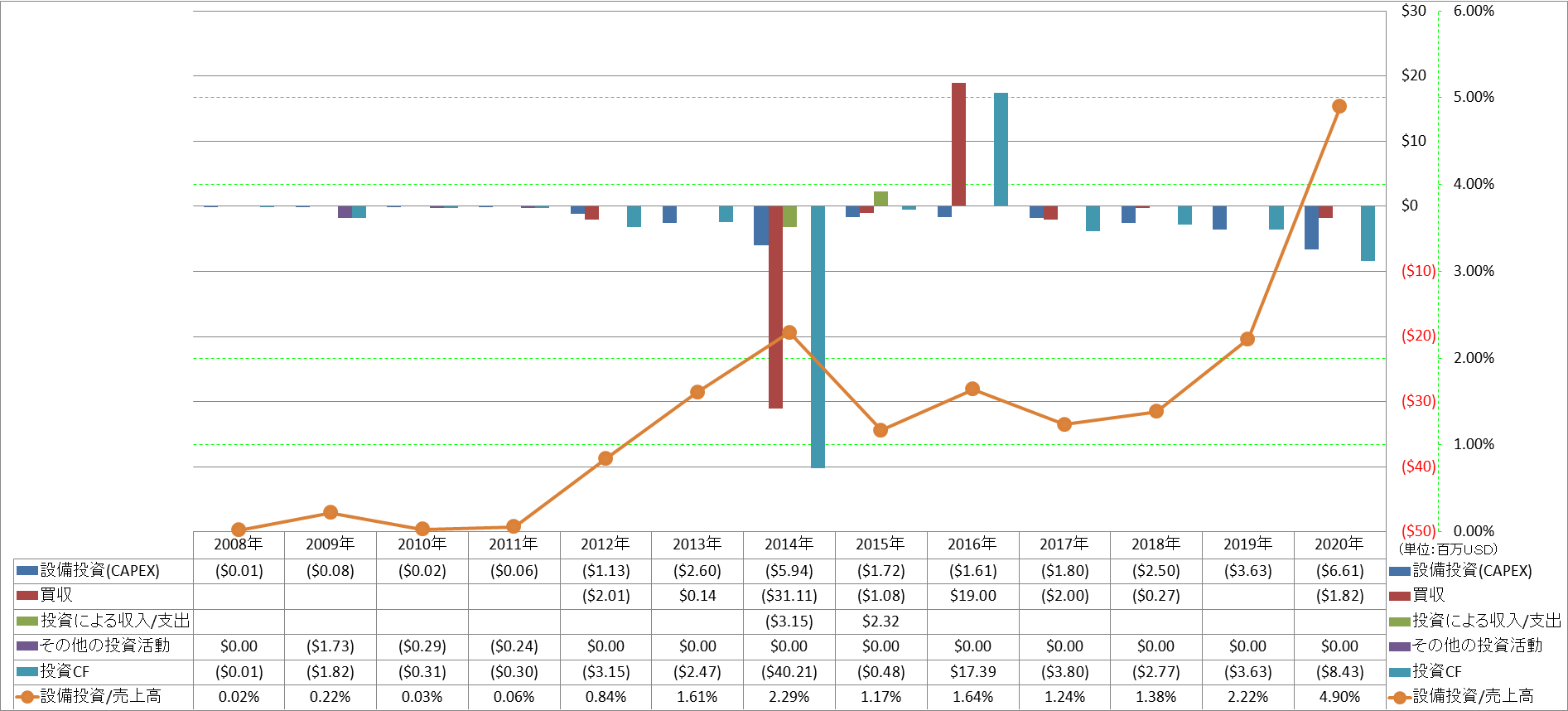The height and width of the screenshot is (711, 1568).
Task: Select the $2.32 investment income cell
Action: pos(880,622)
